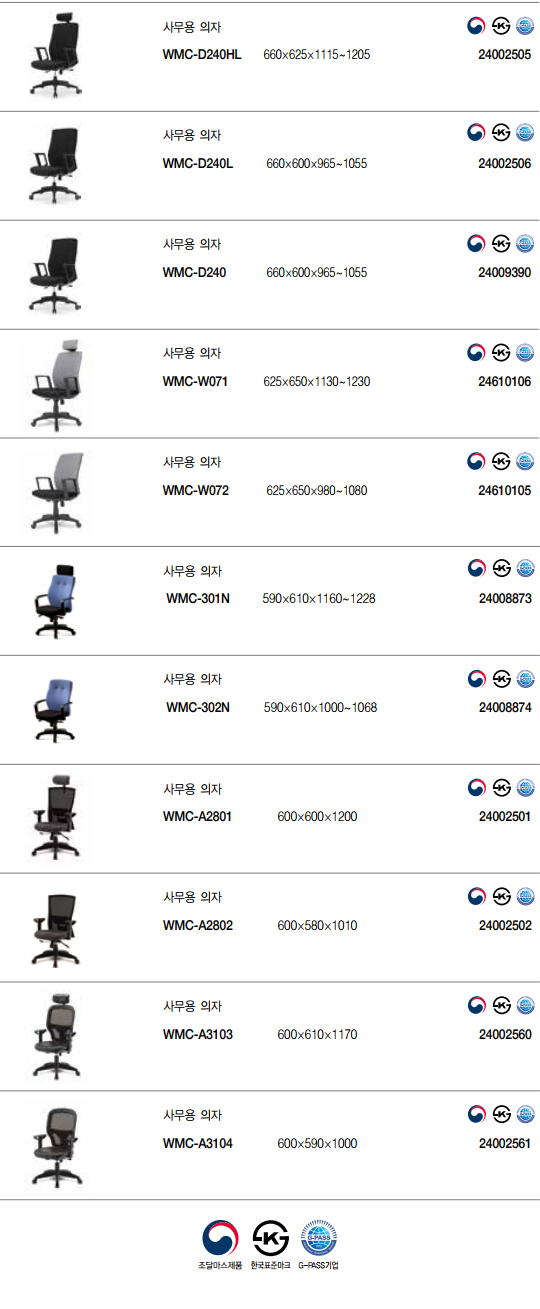This screenshot has height=1309, width=540.
Task: Open model name WMC-D240L
Action: pos(198,163)
